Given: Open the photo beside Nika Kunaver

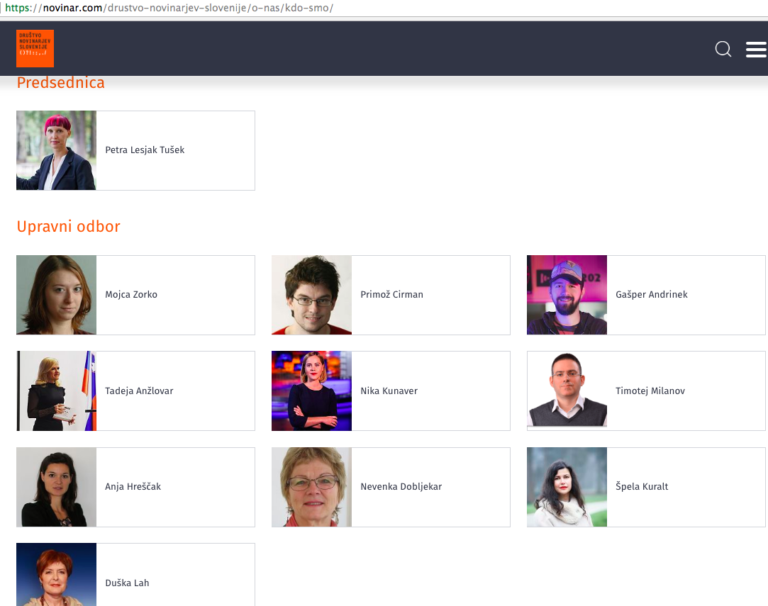Looking at the screenshot, I should pyautogui.click(x=312, y=391).
